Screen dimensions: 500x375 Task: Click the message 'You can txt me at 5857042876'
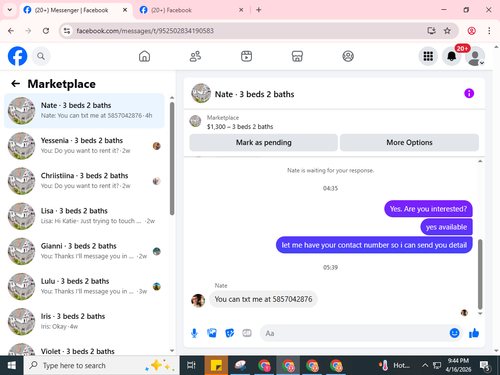[x=263, y=299]
